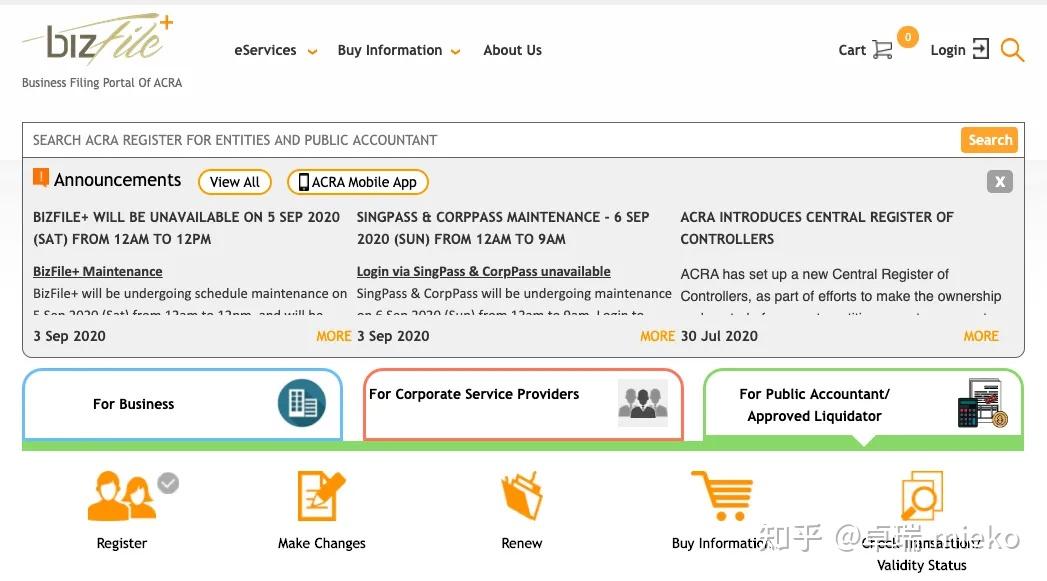The width and height of the screenshot is (1047, 581).
Task: Open the About Us menu item
Action: (x=512, y=50)
